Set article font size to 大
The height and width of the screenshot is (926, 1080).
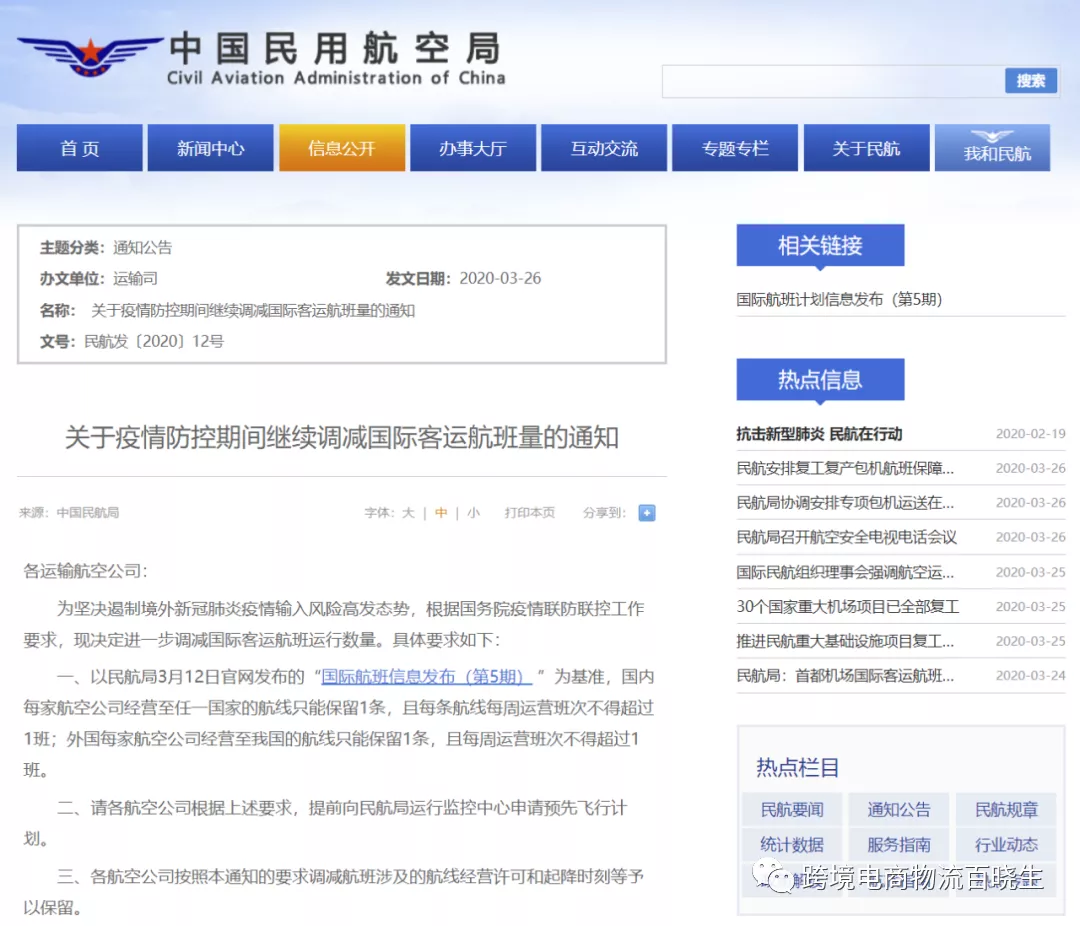click(x=408, y=512)
